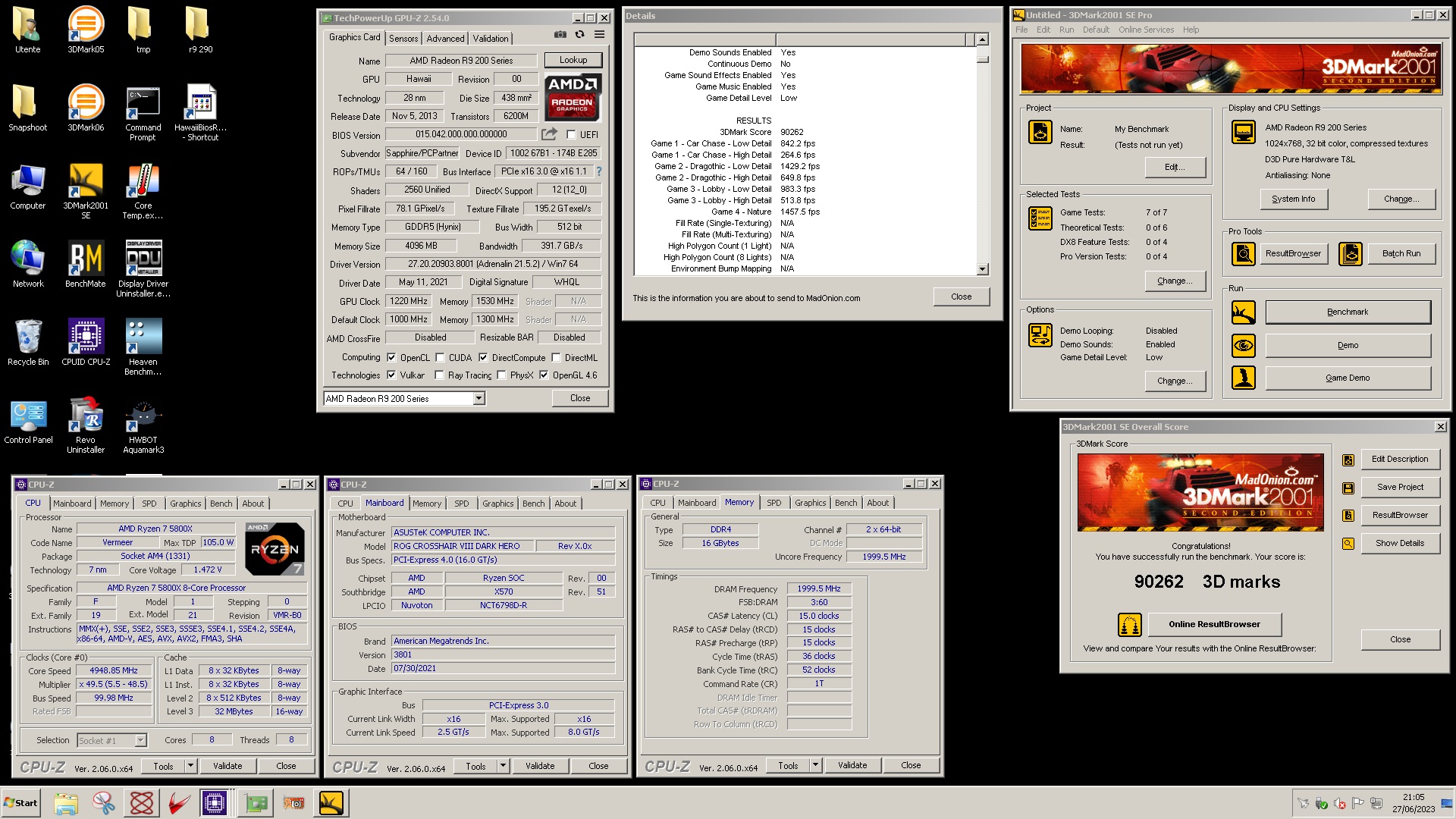
Task: Toggle PhysX checkbox in GPU-Z
Action: click(x=501, y=375)
